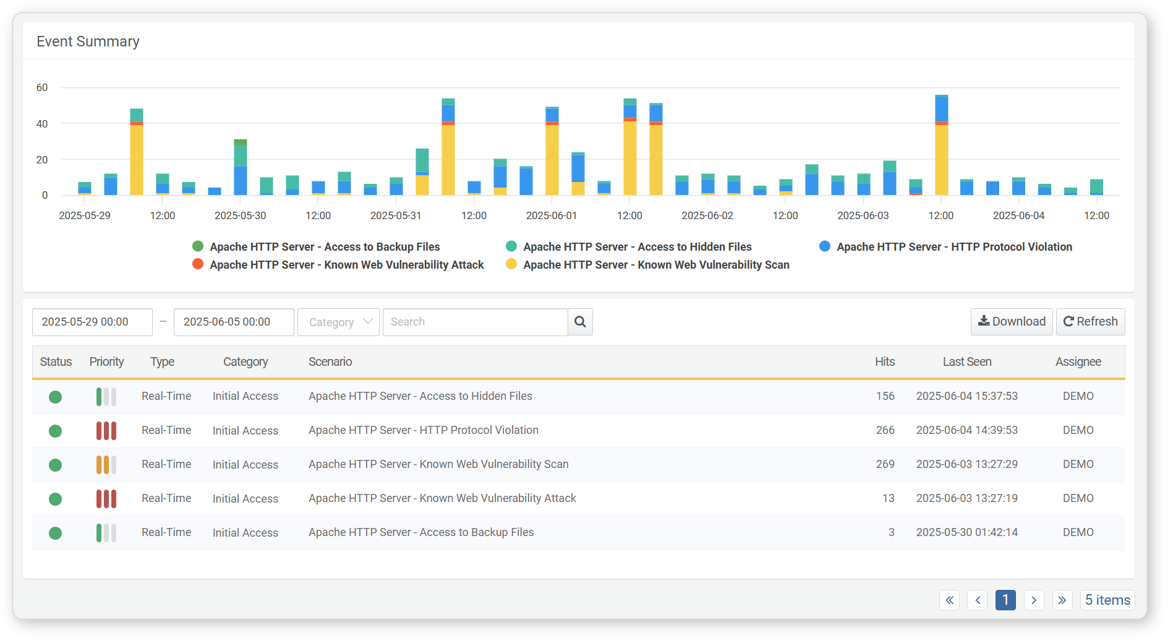Screen dimensions: 1168x640
Task: Click hits value 269
Action: 885,464
